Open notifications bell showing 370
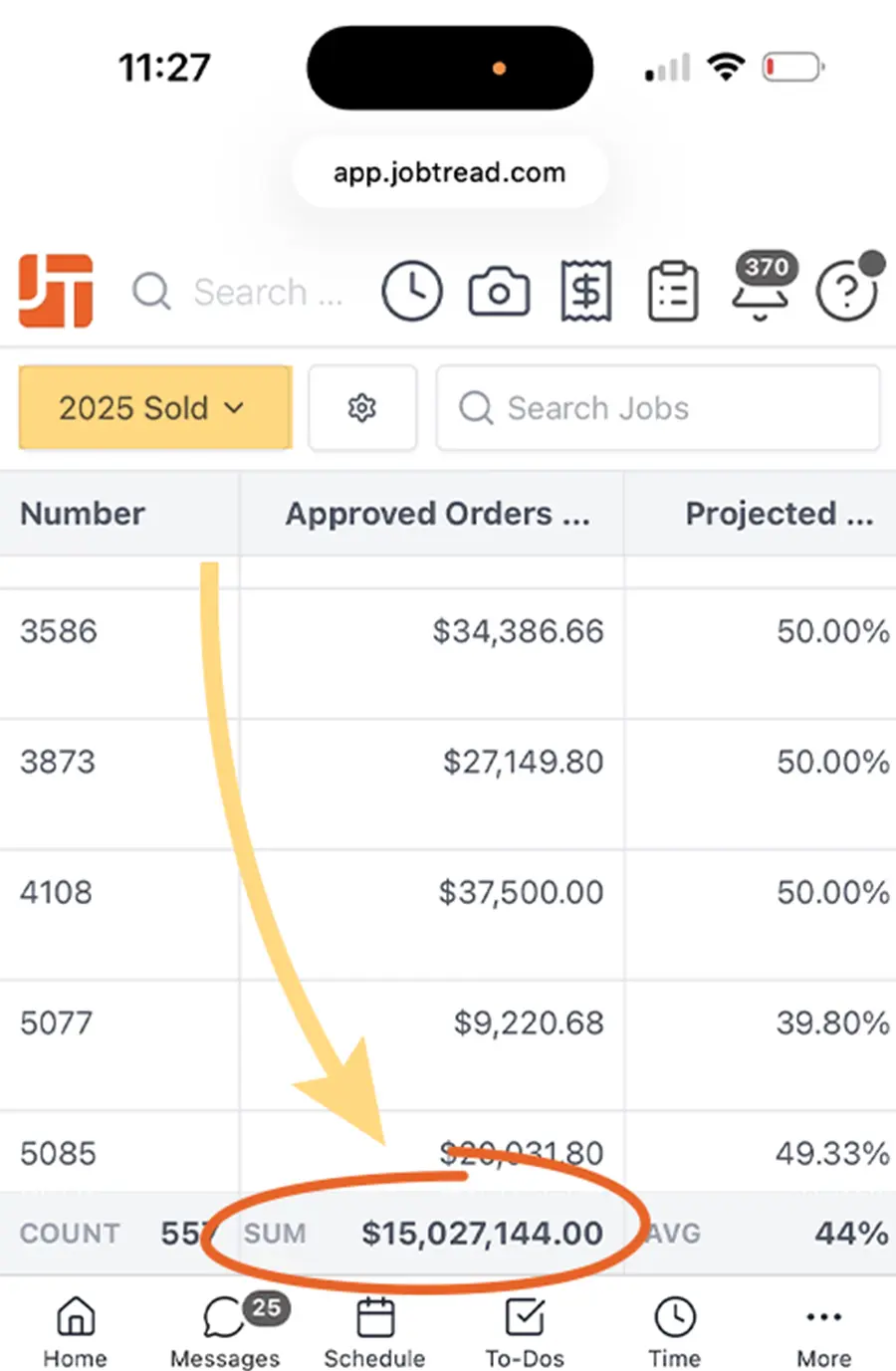896x1371 pixels. [x=761, y=290]
